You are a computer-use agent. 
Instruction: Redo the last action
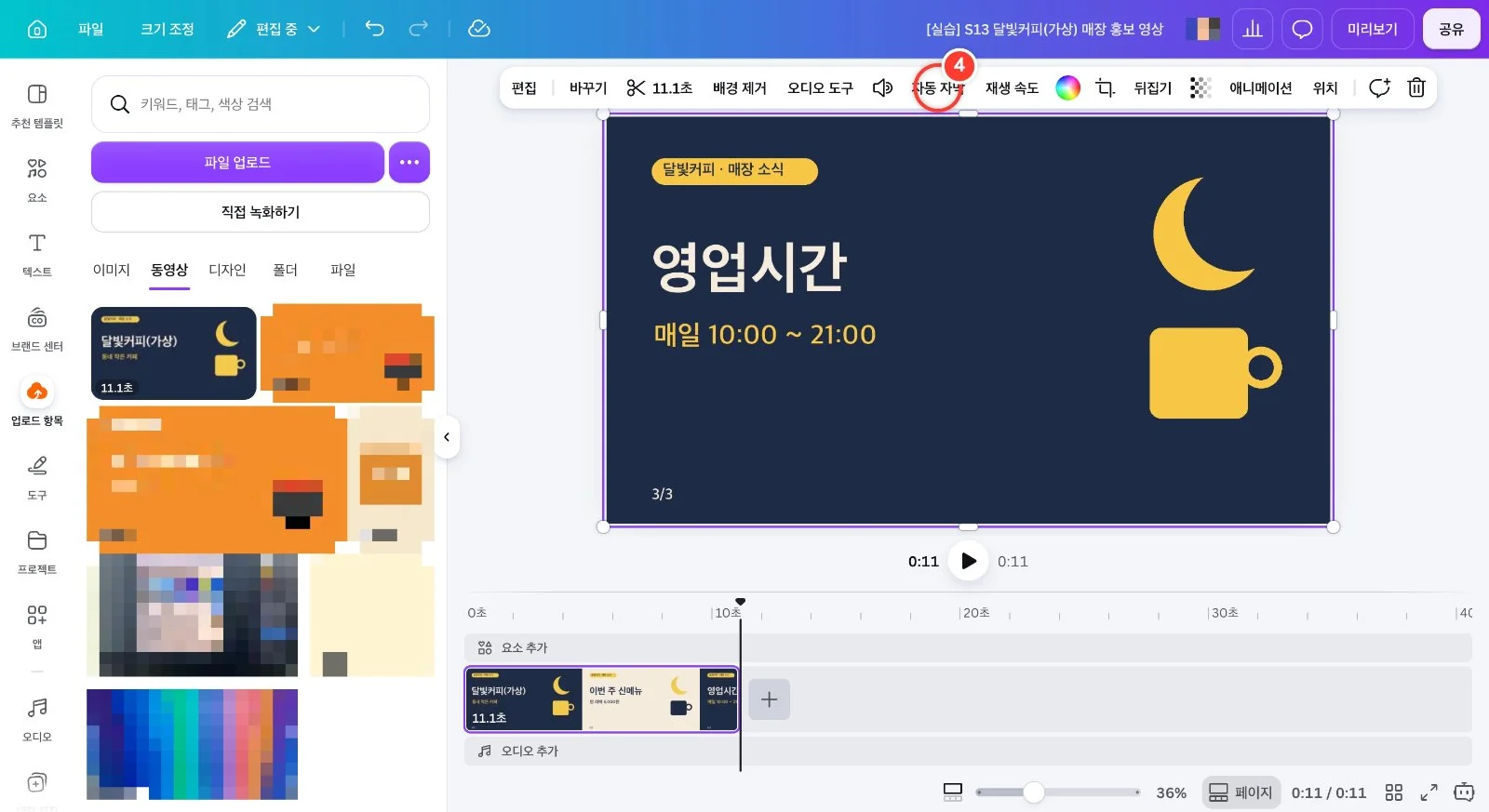tap(419, 29)
